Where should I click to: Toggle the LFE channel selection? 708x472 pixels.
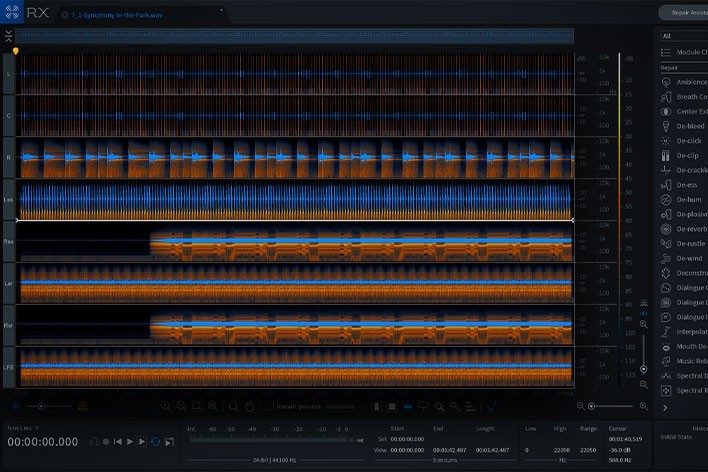pyautogui.click(x=9, y=367)
